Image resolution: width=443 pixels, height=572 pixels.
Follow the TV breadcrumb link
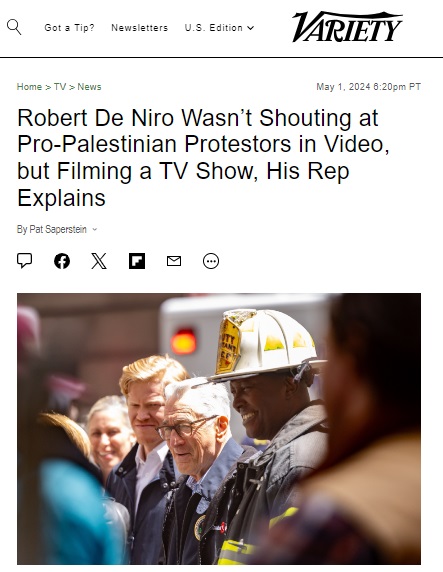click(60, 87)
